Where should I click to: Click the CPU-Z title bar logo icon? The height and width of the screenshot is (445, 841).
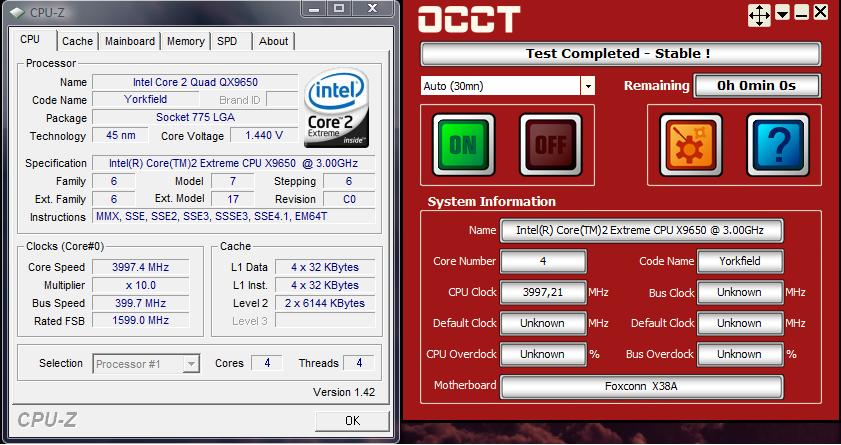click(x=17, y=12)
